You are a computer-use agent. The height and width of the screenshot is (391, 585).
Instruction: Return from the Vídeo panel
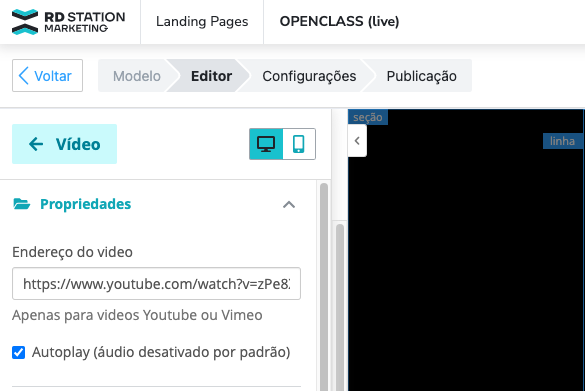click(65, 144)
